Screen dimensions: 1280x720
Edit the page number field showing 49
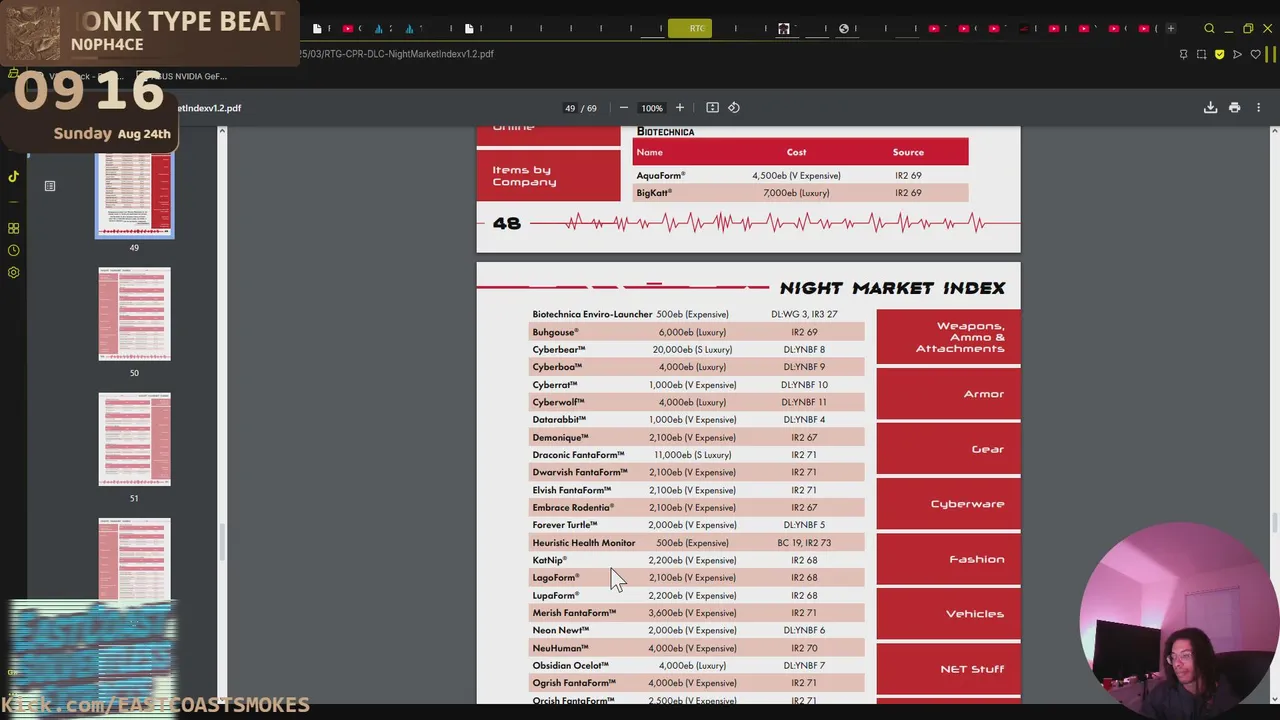[x=570, y=108]
